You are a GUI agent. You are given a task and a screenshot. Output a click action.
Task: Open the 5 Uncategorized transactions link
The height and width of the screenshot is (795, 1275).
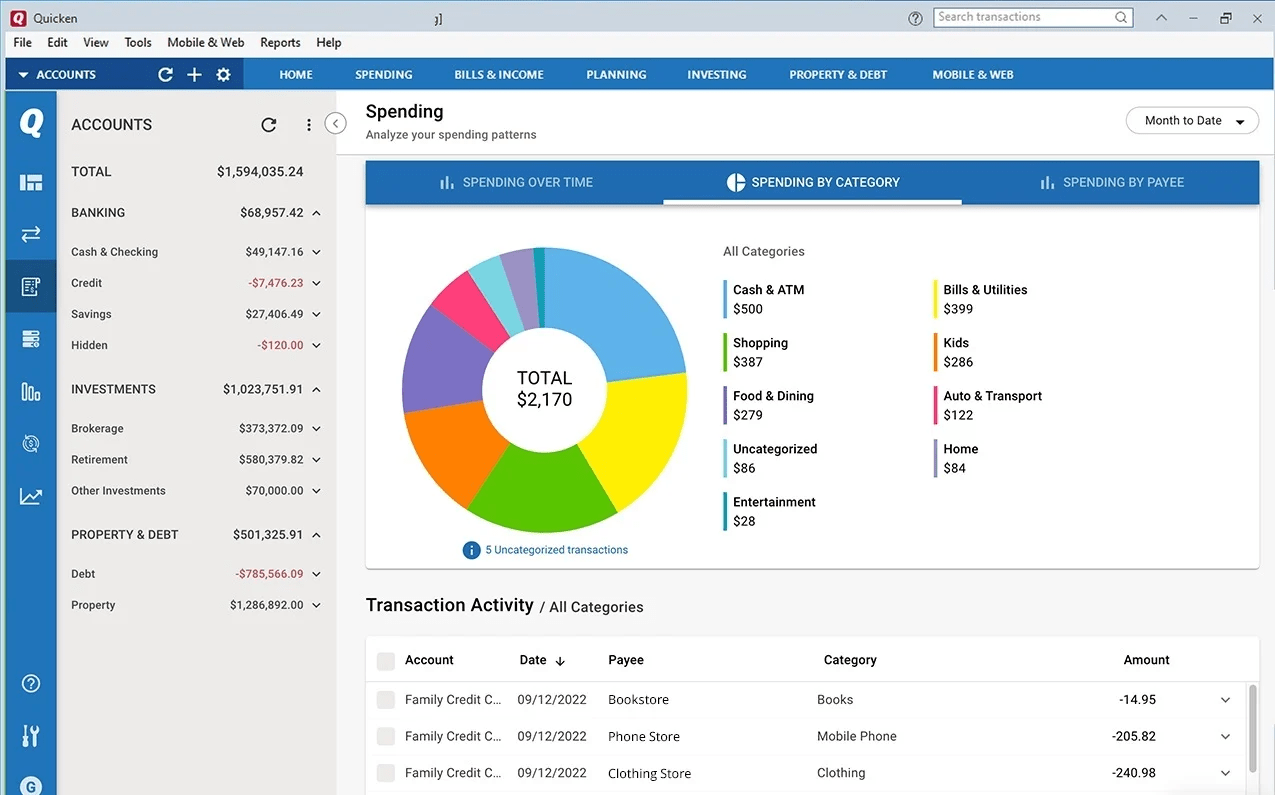coord(556,550)
